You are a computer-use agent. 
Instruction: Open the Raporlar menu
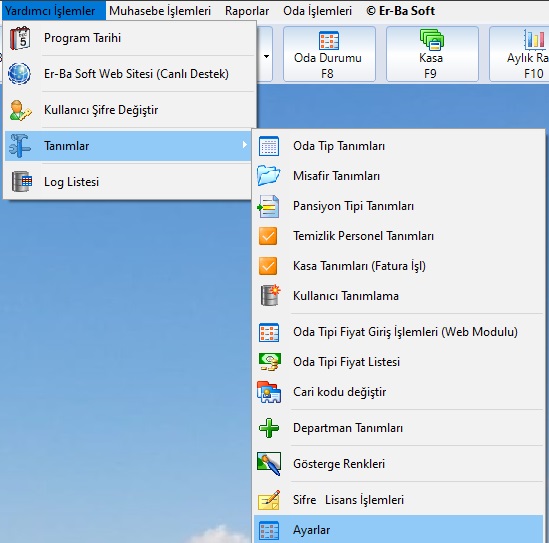pyautogui.click(x=247, y=11)
